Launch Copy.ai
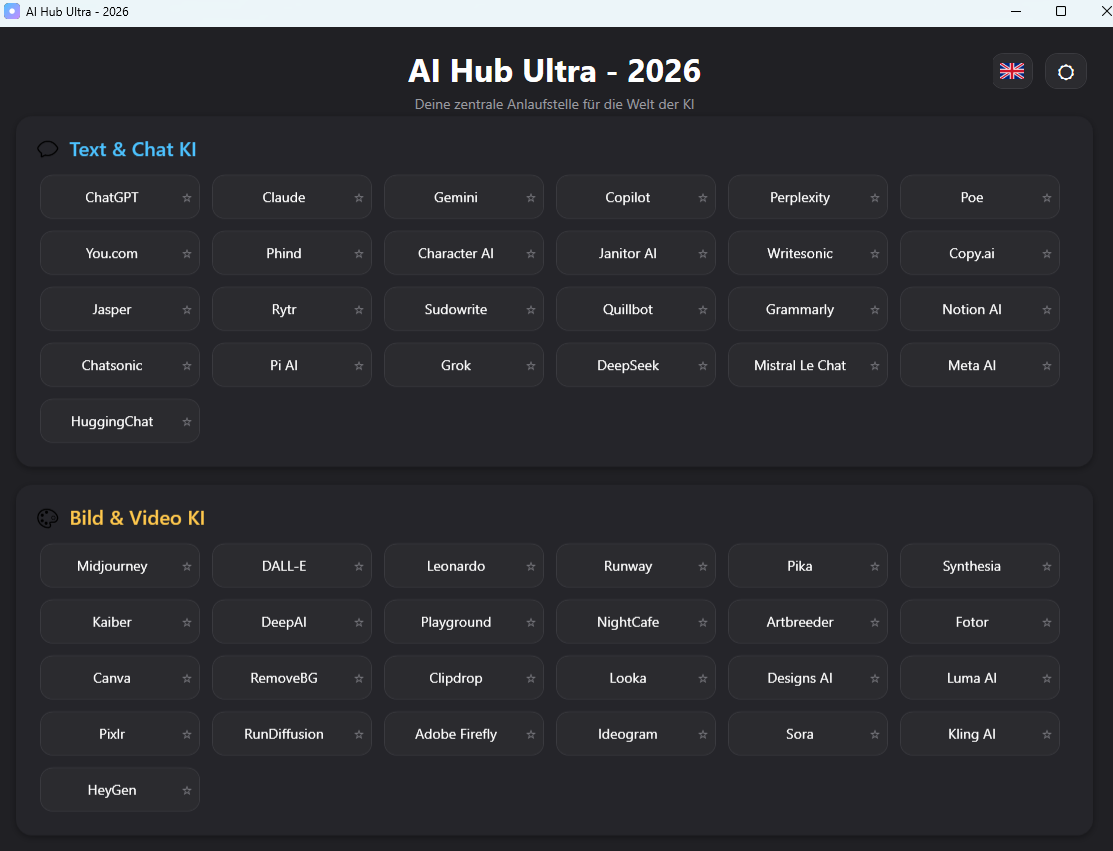The image size is (1113, 851). point(980,253)
